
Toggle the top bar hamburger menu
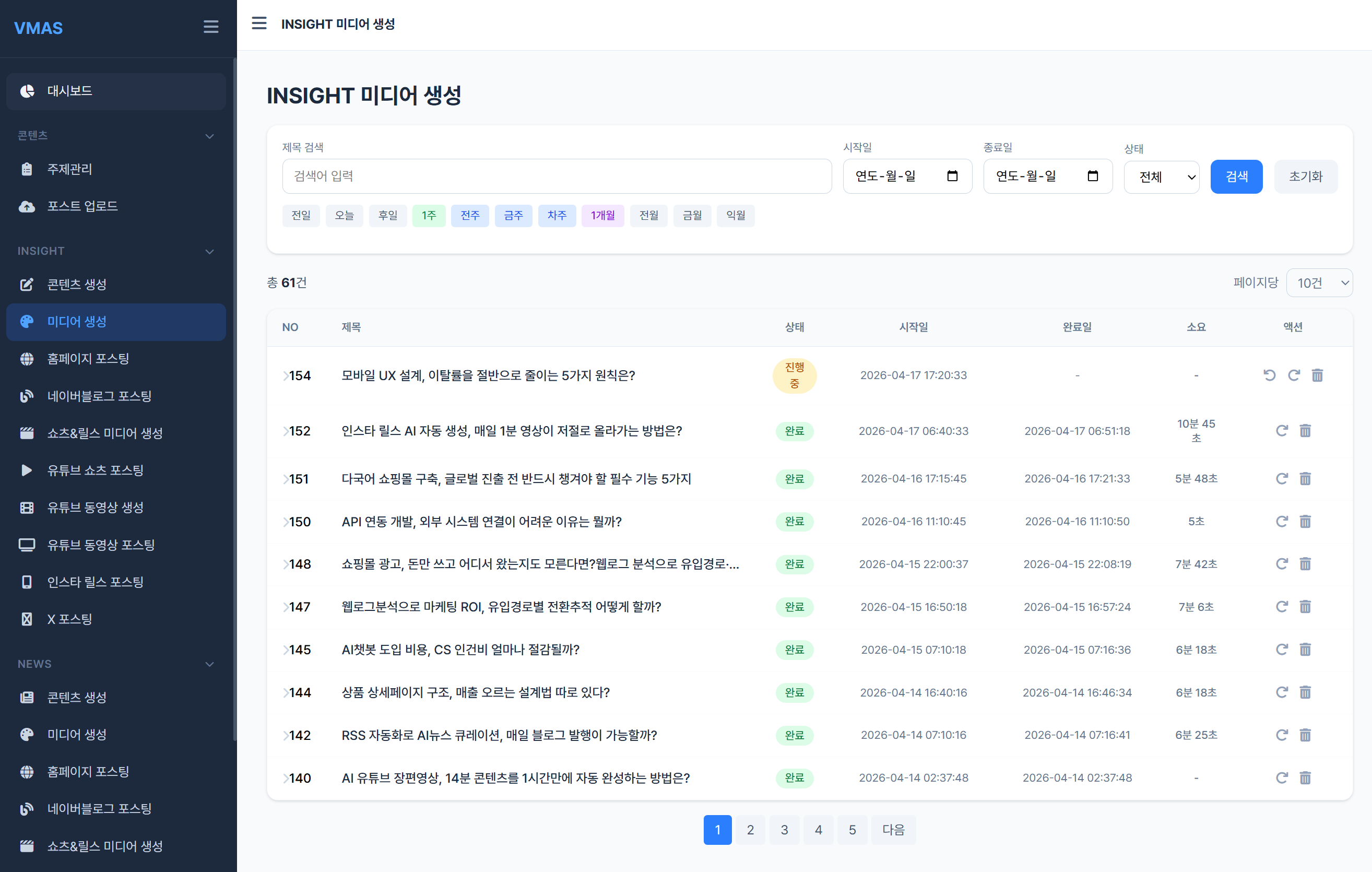tap(259, 23)
